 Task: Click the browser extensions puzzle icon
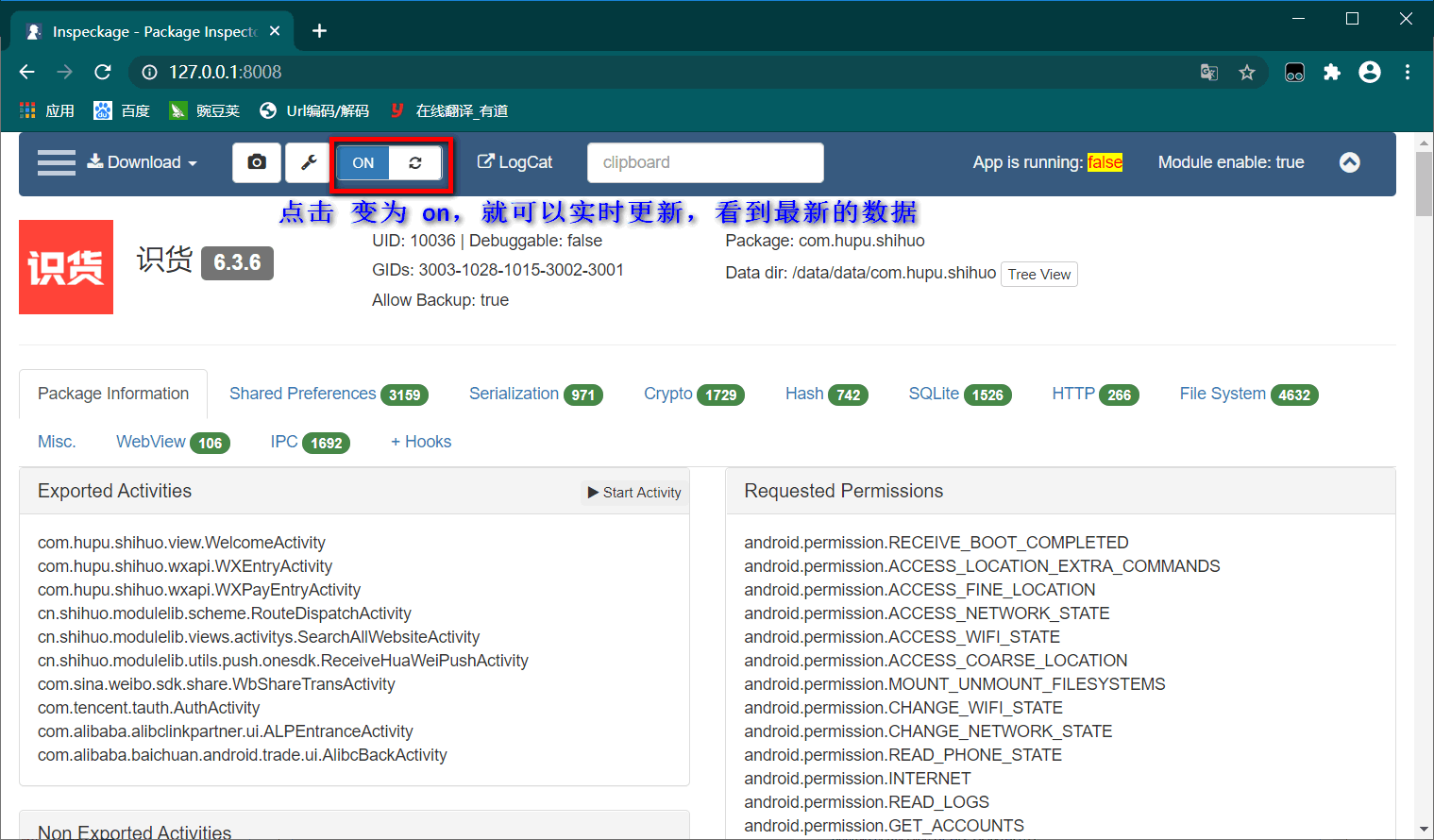tap(1331, 73)
